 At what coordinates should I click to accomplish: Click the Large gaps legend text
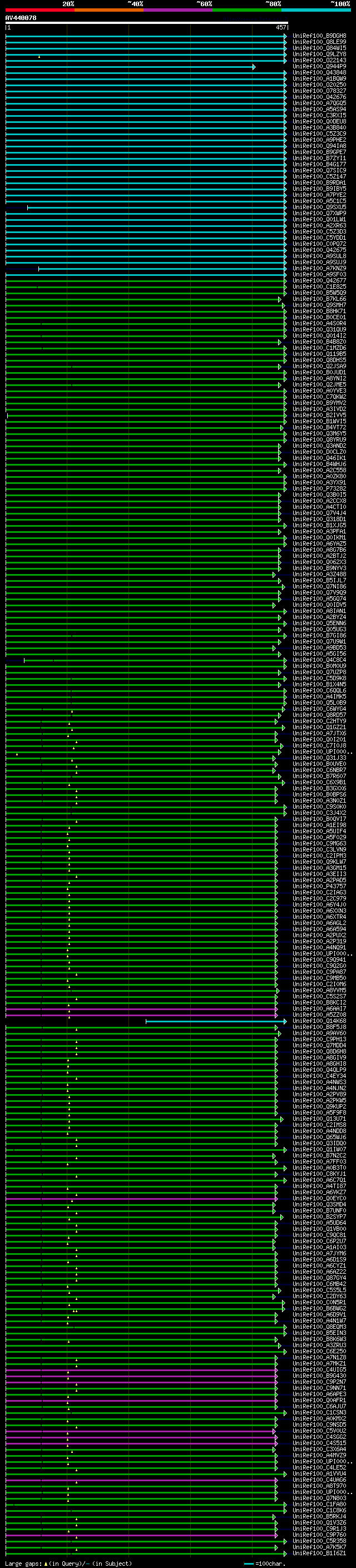click(x=68, y=1563)
